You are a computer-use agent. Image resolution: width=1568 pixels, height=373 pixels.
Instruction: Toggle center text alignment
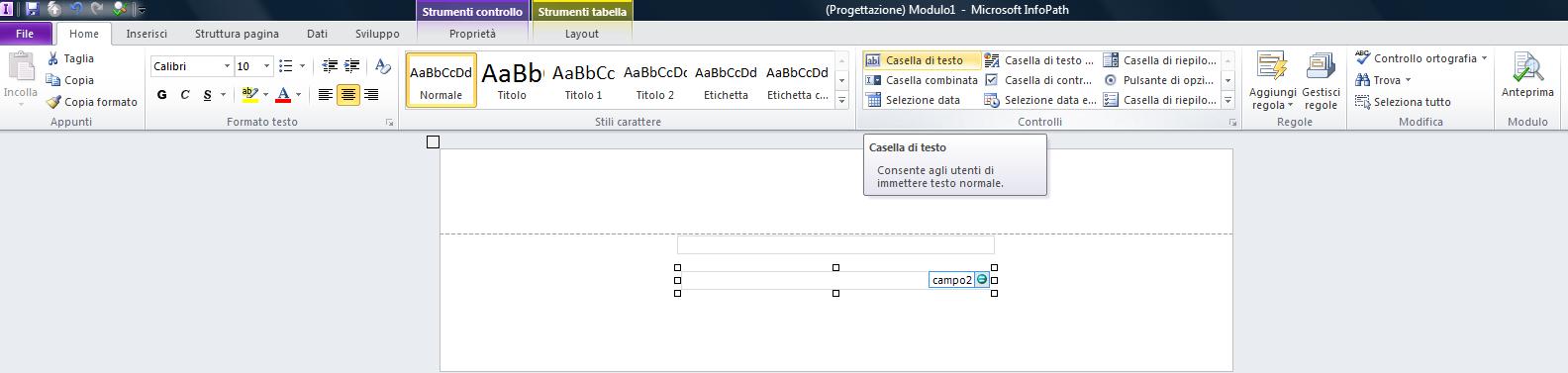coord(348,95)
